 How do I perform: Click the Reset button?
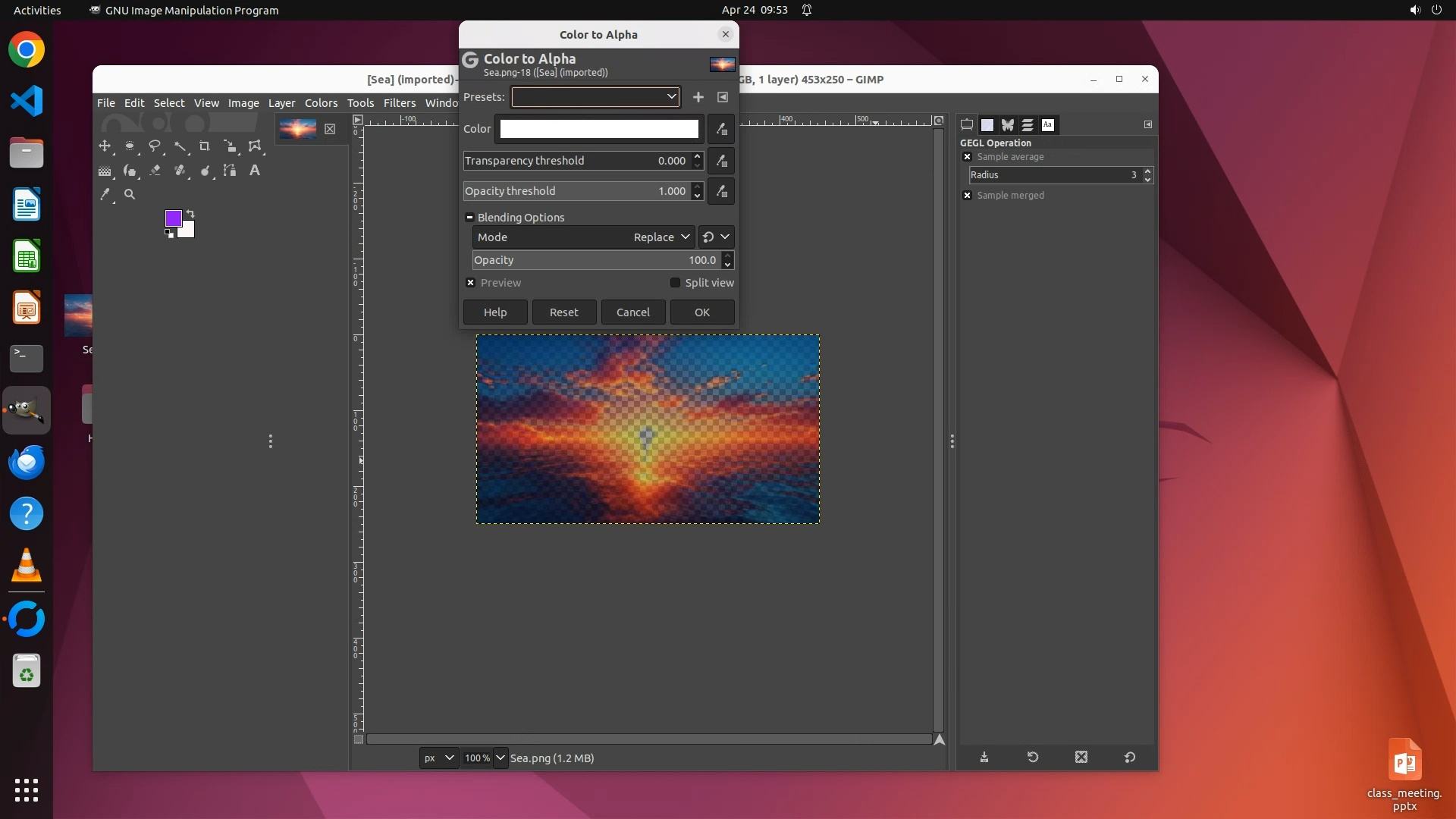click(x=563, y=312)
